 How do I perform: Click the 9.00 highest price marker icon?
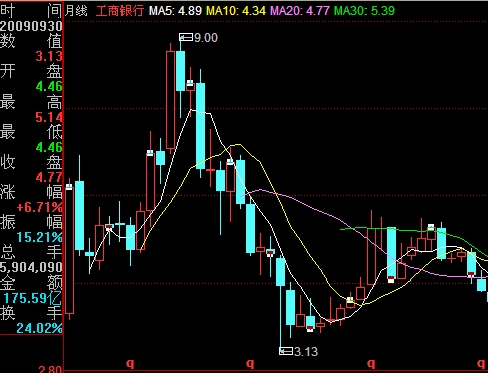point(186,37)
